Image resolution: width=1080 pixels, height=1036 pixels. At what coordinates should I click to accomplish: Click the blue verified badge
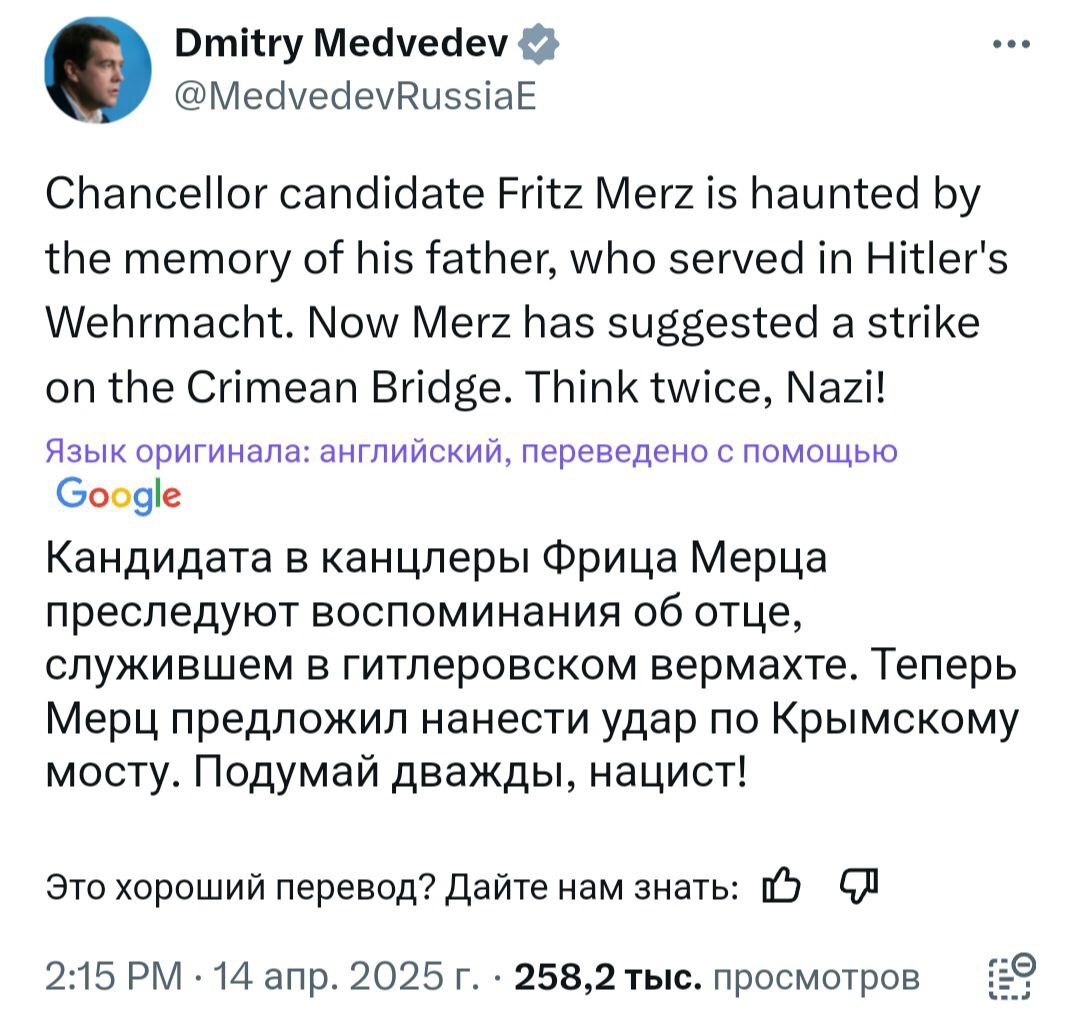tap(537, 46)
